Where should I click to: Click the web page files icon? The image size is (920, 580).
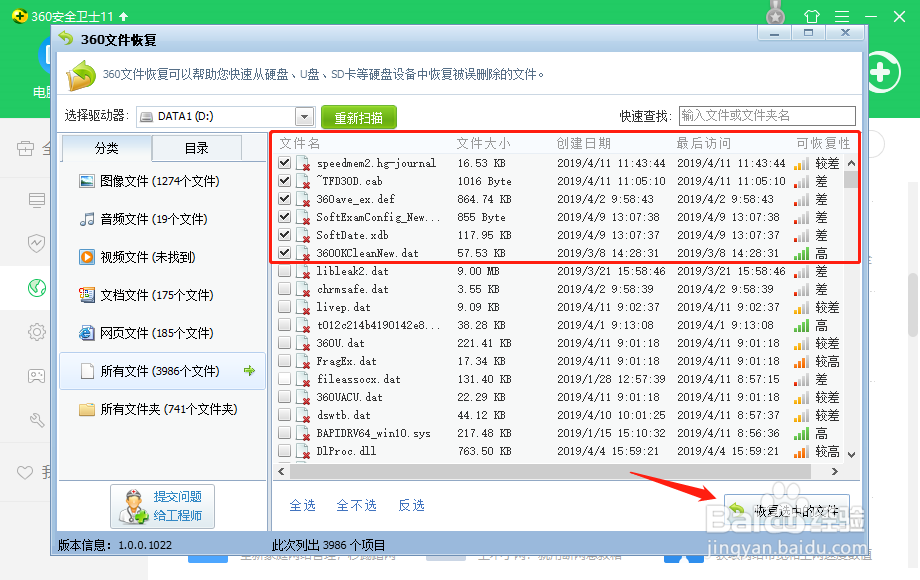click(87, 333)
